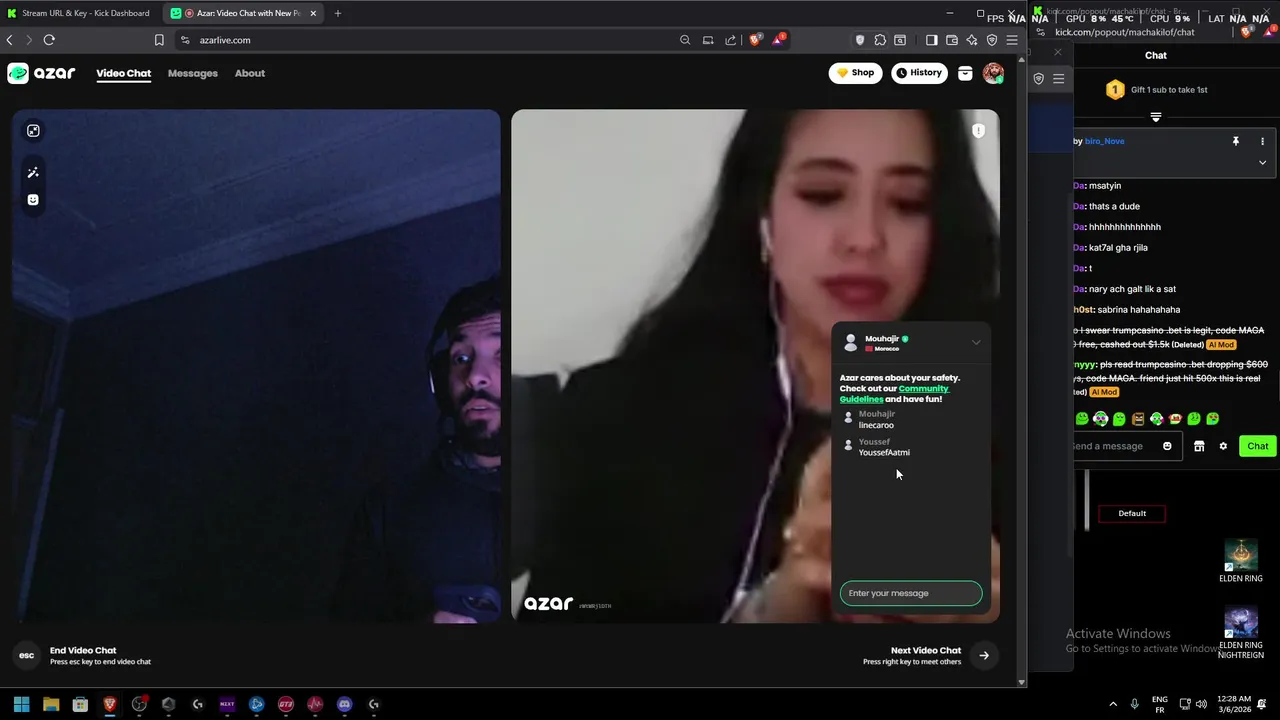
Task: Click the YoussefAatmi handle text
Action: tap(884, 453)
